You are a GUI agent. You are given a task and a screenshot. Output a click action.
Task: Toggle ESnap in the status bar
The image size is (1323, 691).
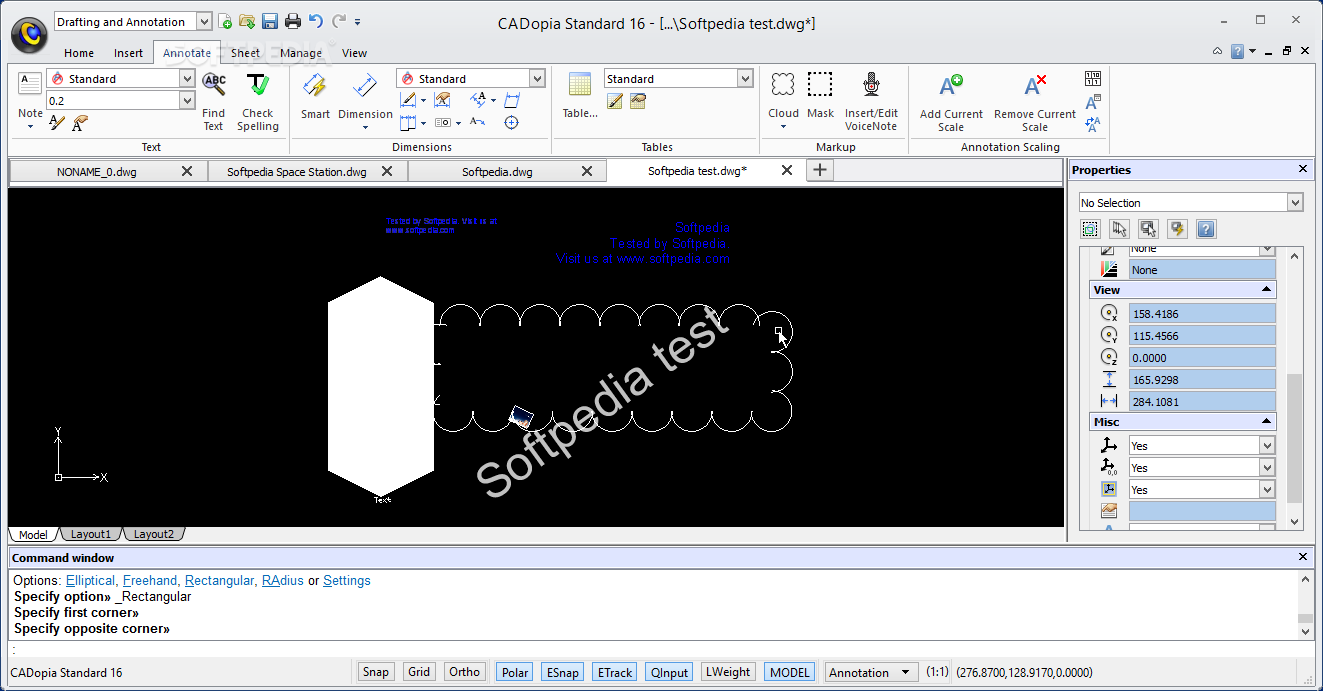563,672
